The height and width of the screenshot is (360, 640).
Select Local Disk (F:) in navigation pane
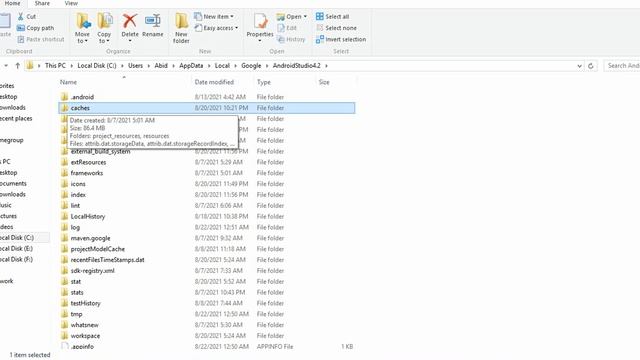[x=16, y=259]
